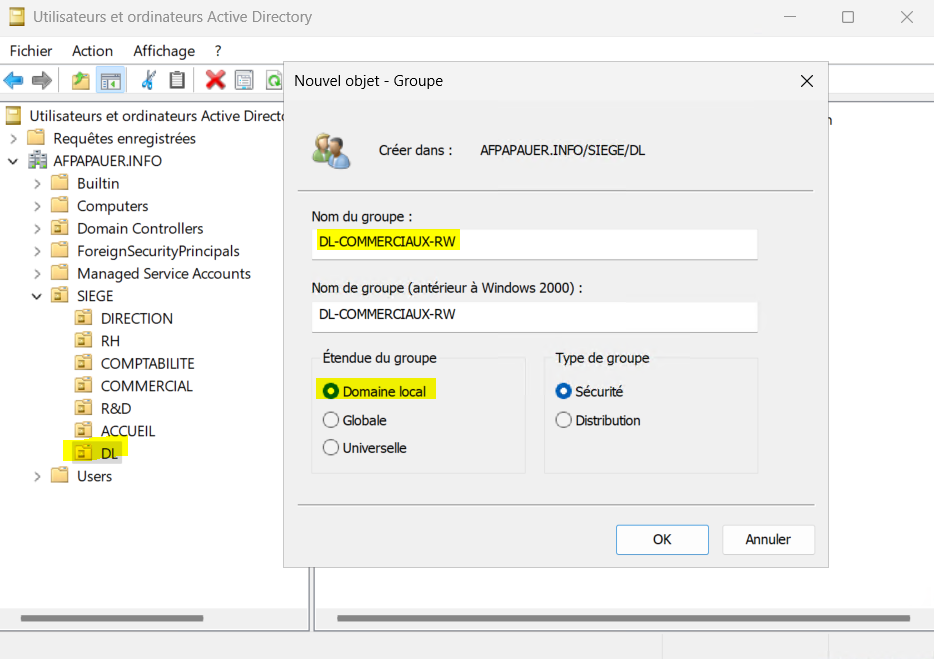The width and height of the screenshot is (934, 659).
Task: Open the Affichage menu
Action: pyautogui.click(x=164, y=50)
